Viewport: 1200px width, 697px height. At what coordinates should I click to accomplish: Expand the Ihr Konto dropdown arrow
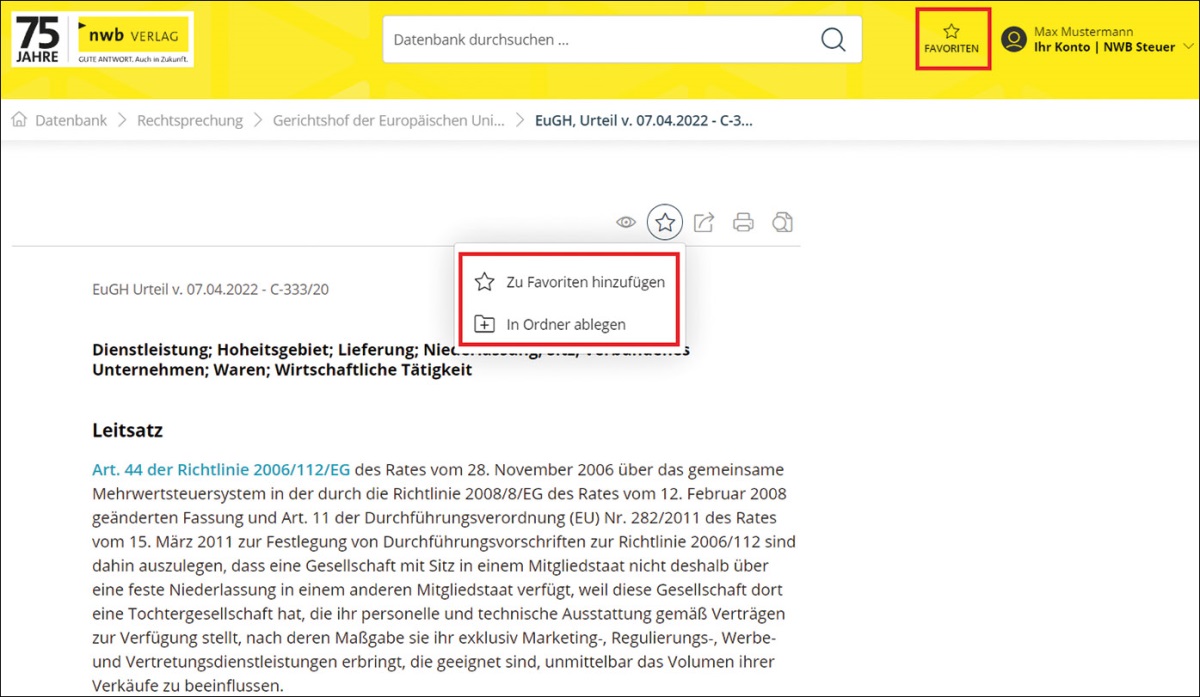(x=1188, y=47)
